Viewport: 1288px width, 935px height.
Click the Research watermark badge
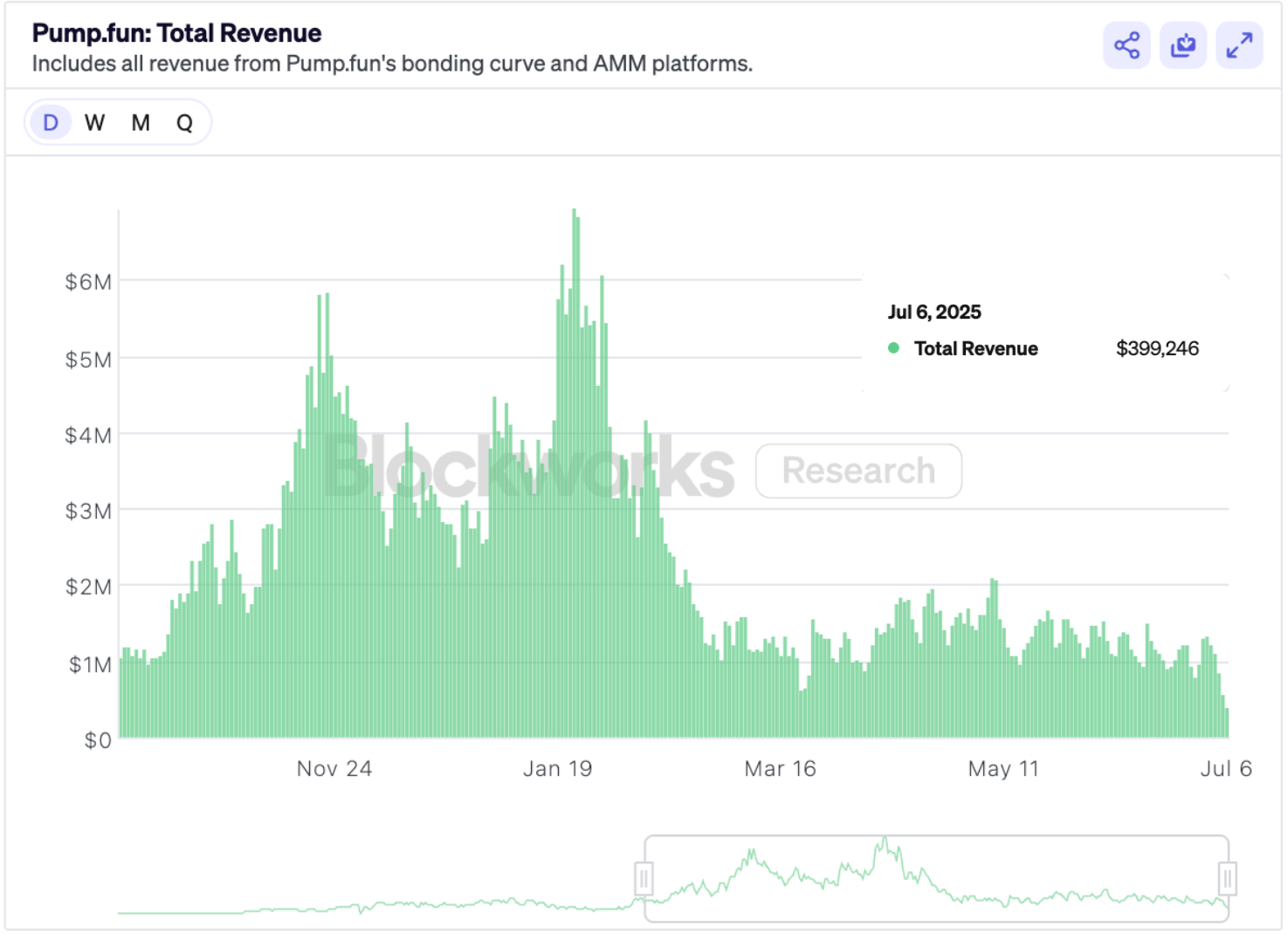coord(858,471)
